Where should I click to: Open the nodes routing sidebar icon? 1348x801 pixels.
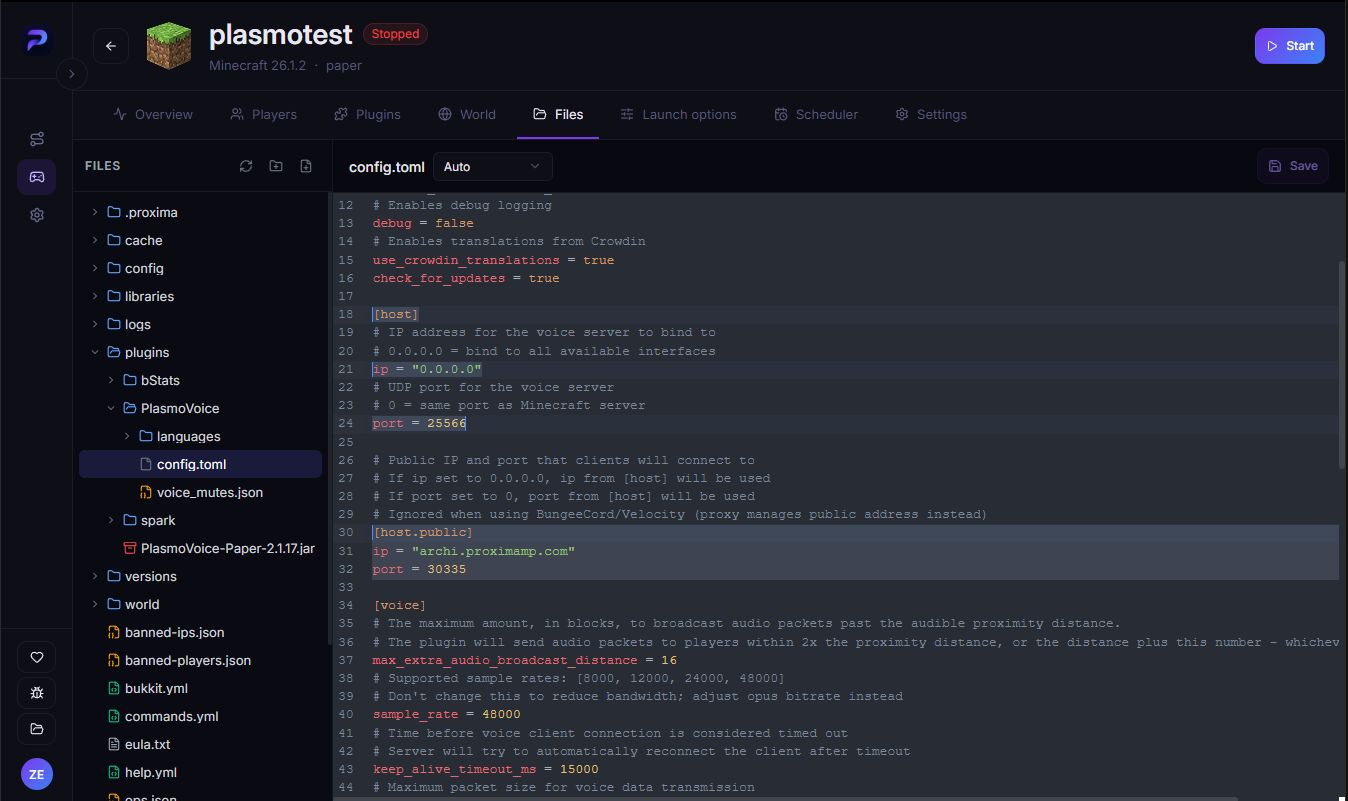pos(37,139)
